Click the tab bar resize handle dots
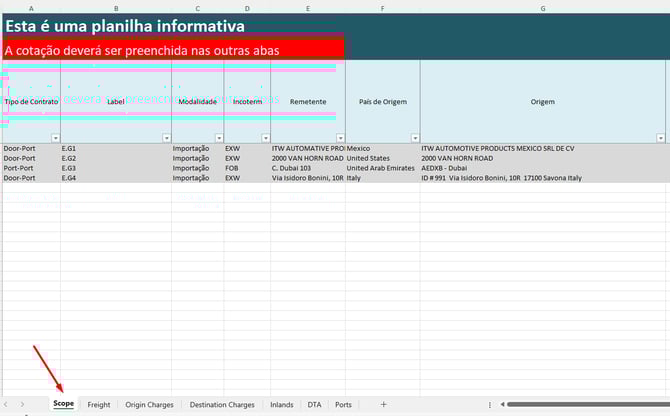Screen dimensions: 670x416 pyautogui.click(x=489, y=405)
